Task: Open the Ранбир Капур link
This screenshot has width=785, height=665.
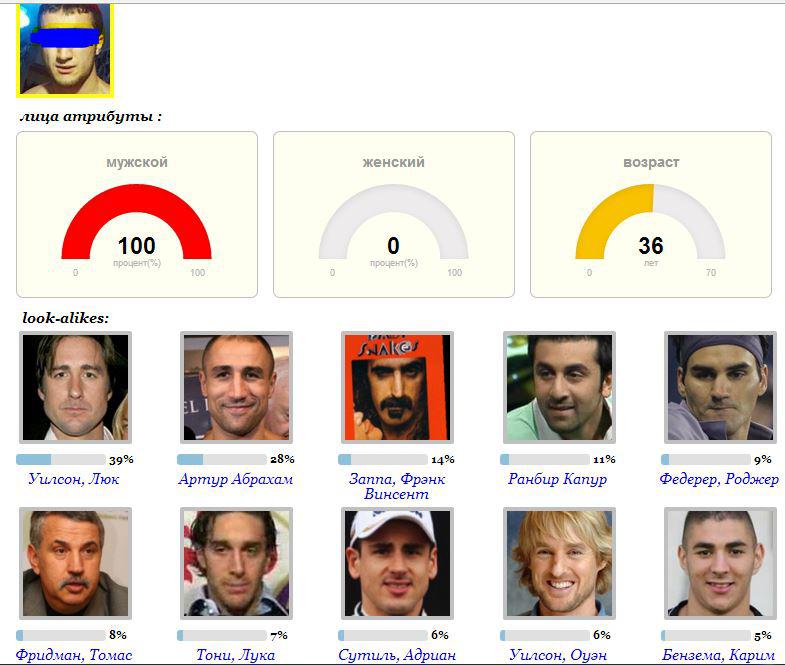Action: (x=557, y=479)
